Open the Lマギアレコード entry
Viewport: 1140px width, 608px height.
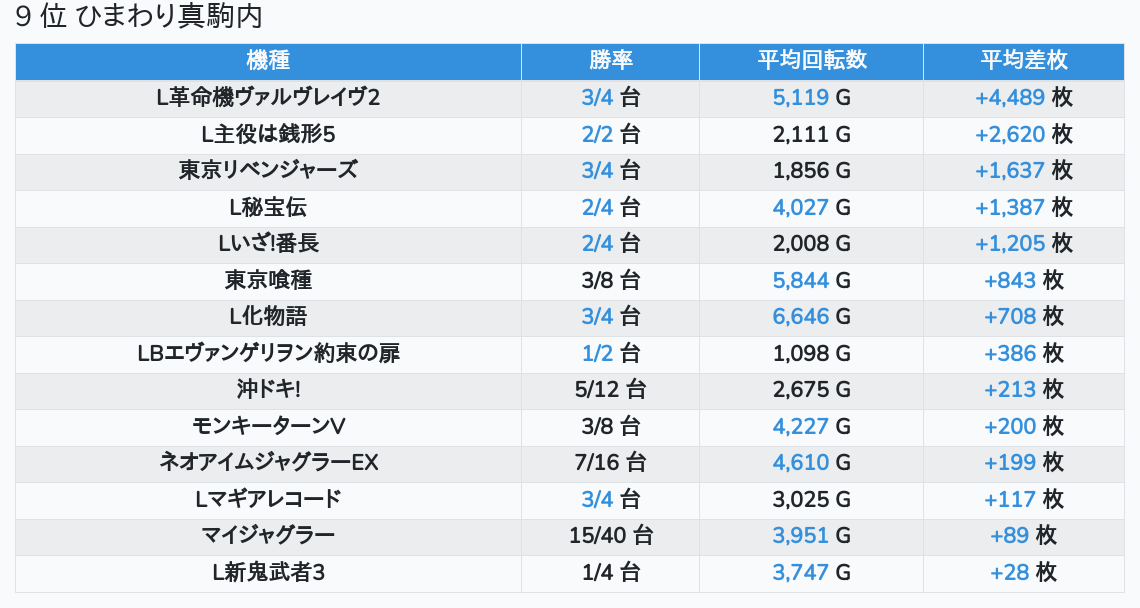pos(268,499)
